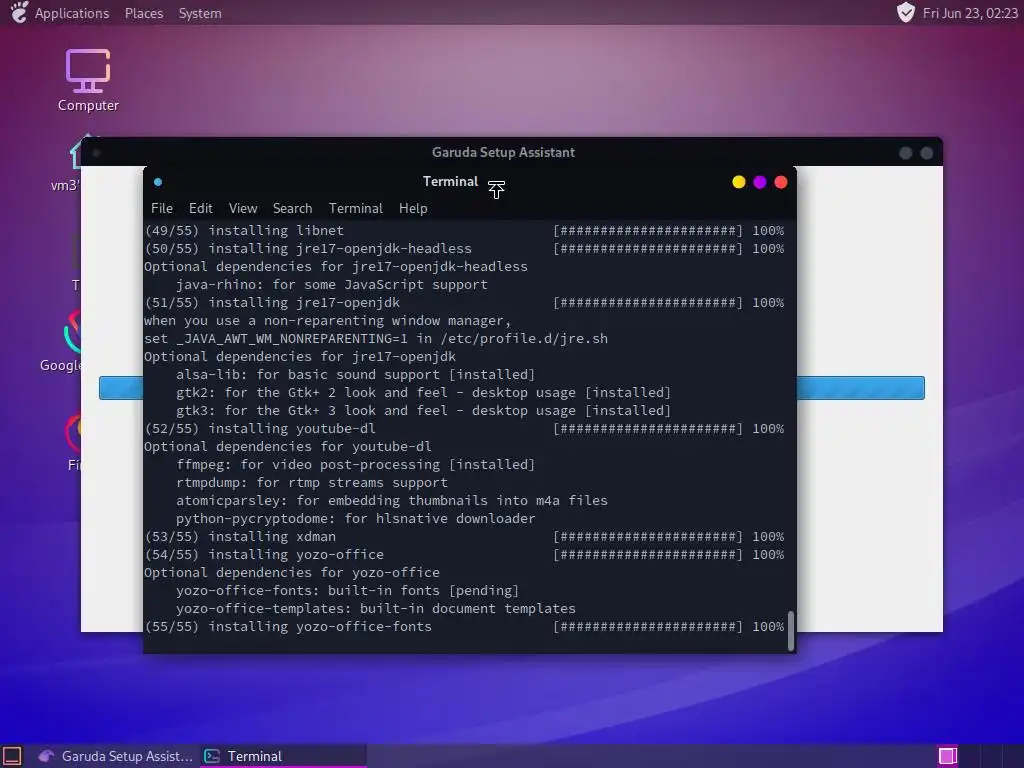Click the text '(52/55) installing youtube-dl'
The height and width of the screenshot is (768, 1024).
(260, 428)
